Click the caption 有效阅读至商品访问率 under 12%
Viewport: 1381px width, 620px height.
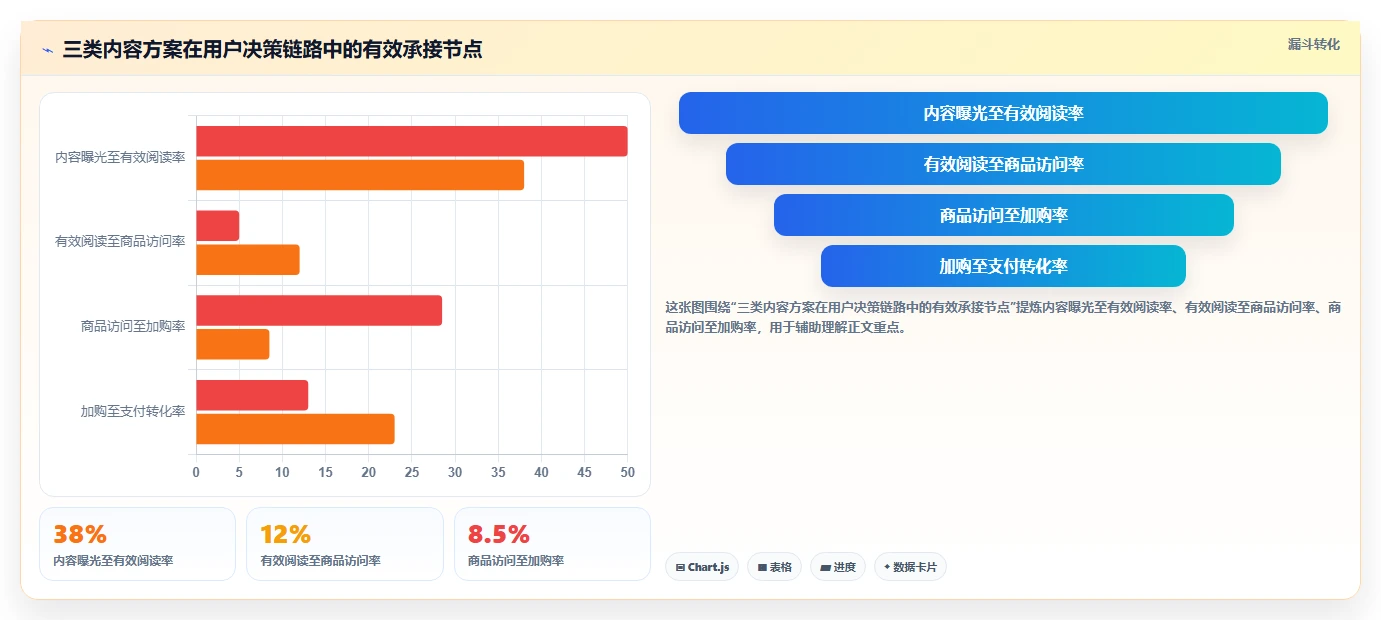[320, 561]
